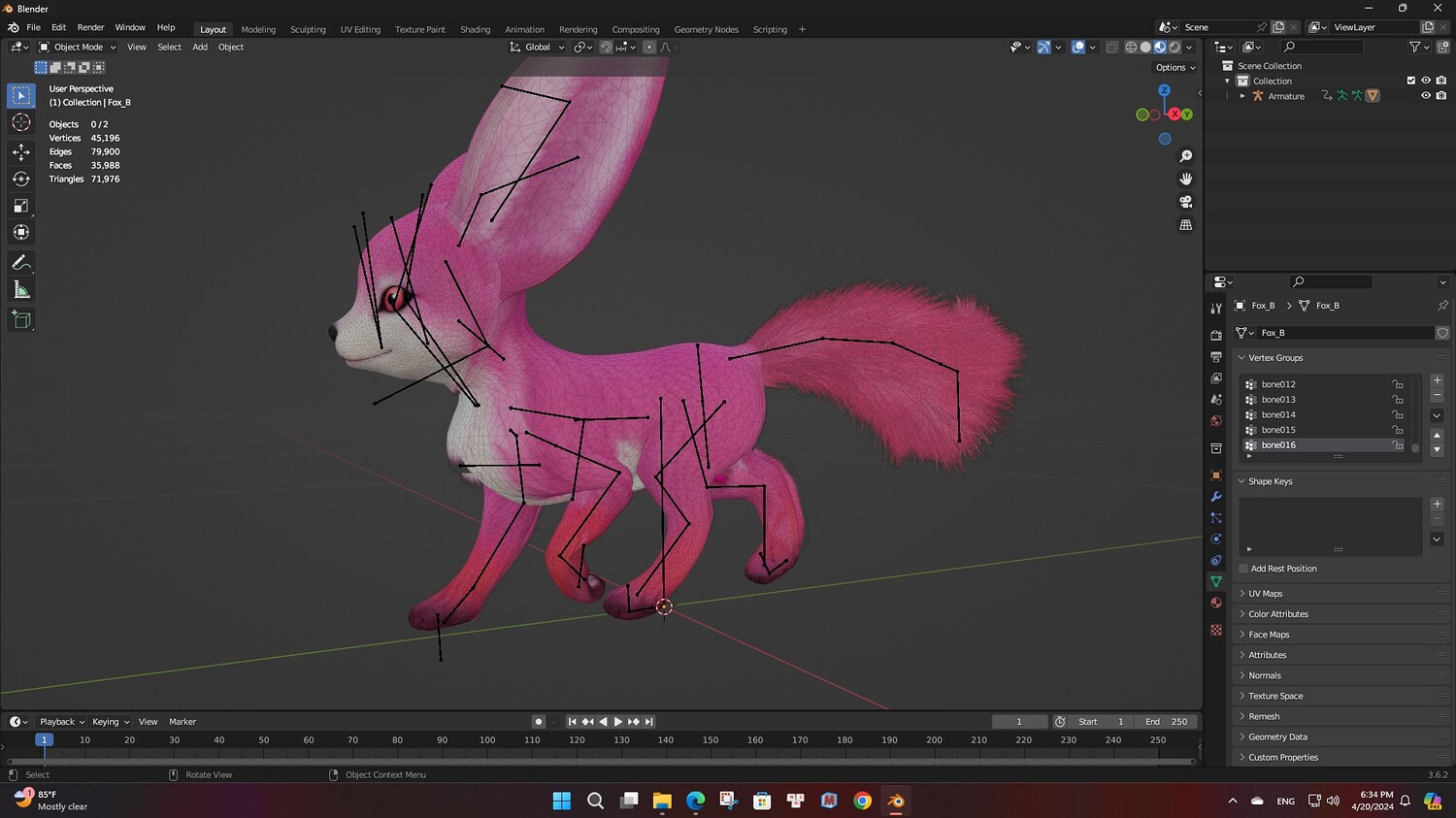1456x818 pixels.
Task: Open the Render menu
Action: pyautogui.click(x=90, y=27)
